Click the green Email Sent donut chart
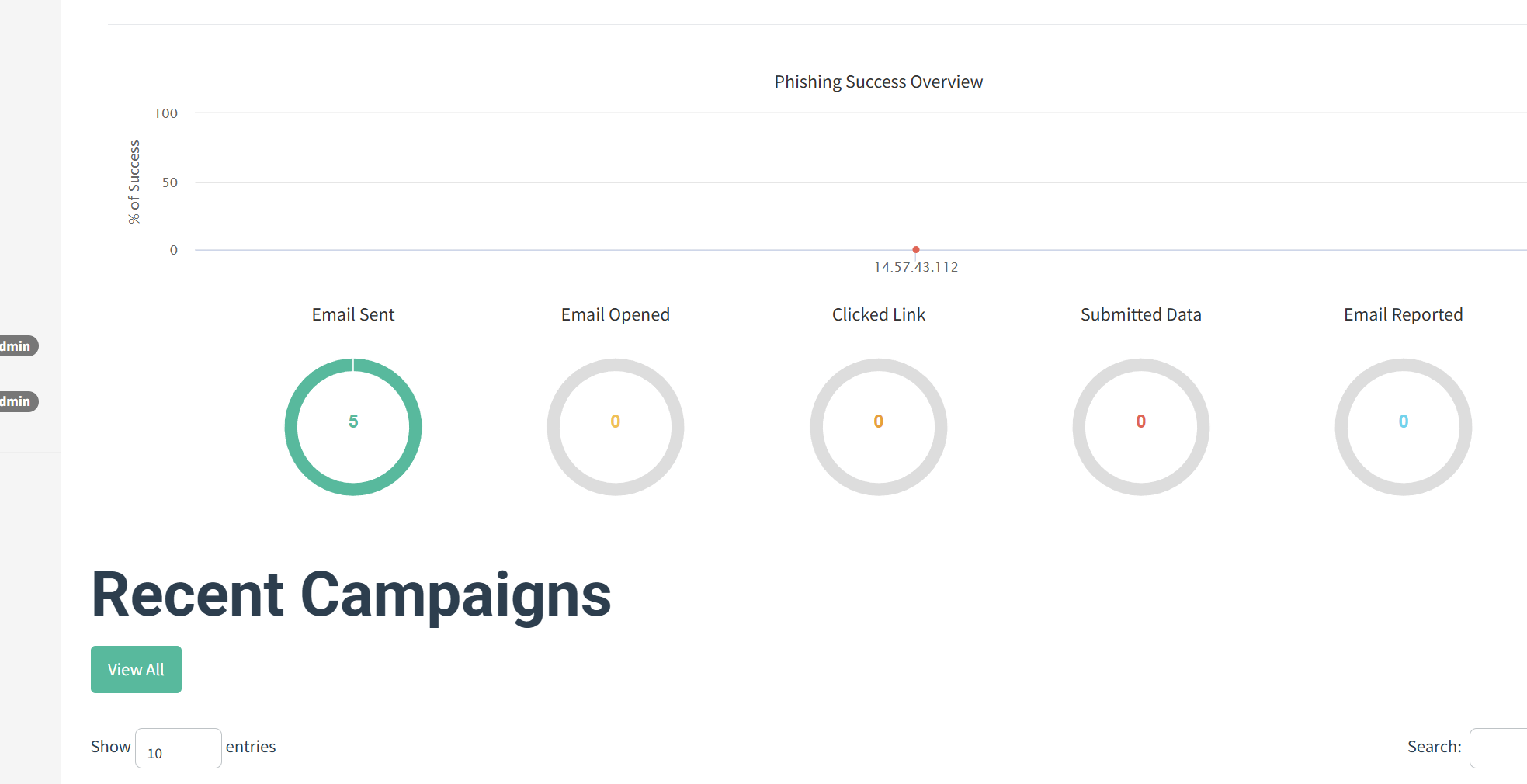Screen dimensions: 1527x784 [353, 426]
